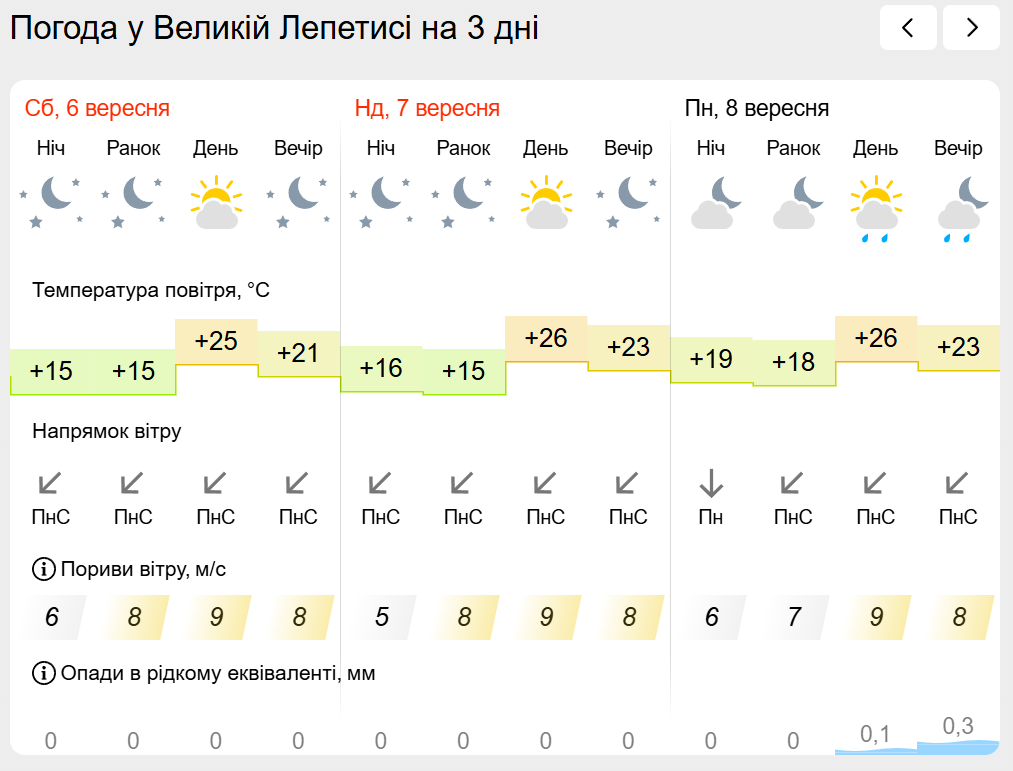Click Monday night north wind arrow

tap(711, 483)
